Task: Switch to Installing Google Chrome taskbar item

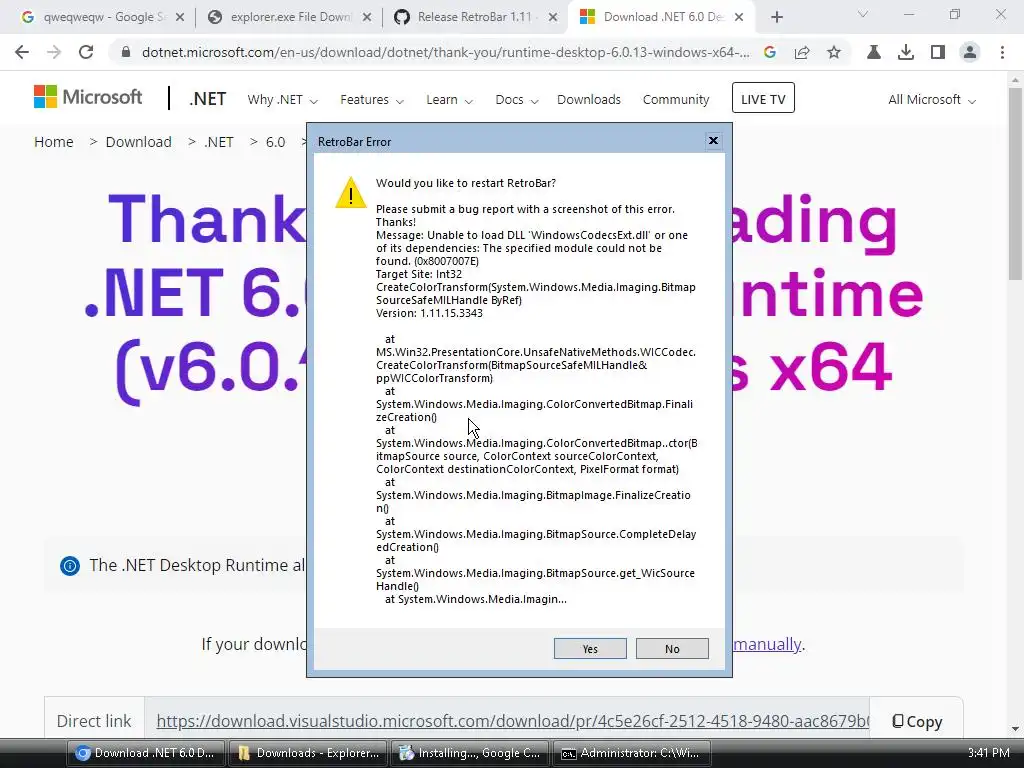Action: coord(470,753)
